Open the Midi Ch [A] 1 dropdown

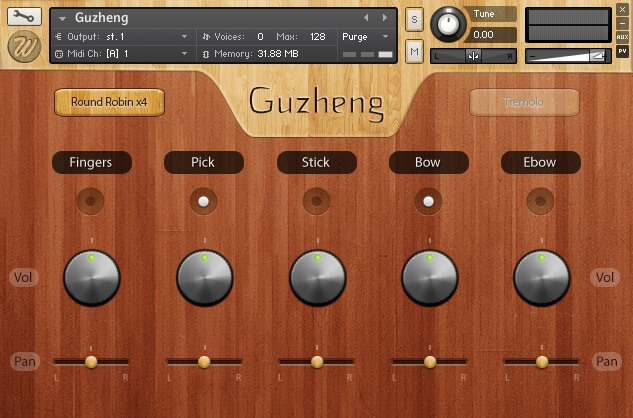(184, 54)
